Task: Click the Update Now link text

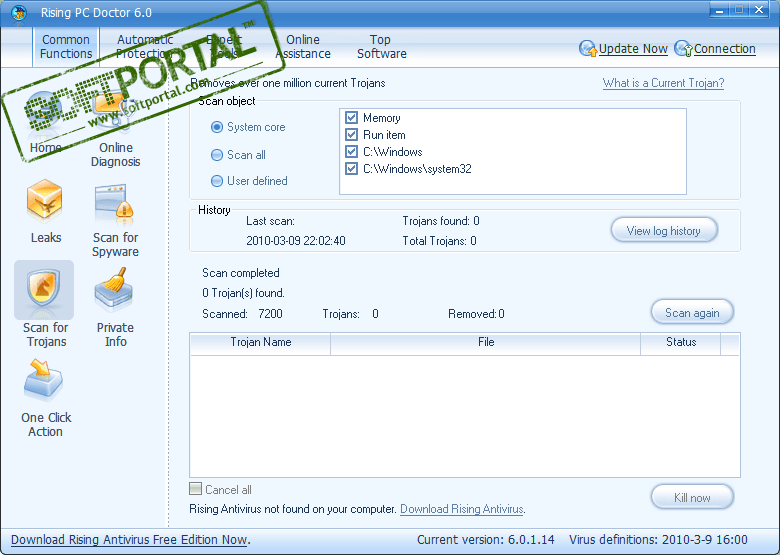Action: tap(633, 49)
